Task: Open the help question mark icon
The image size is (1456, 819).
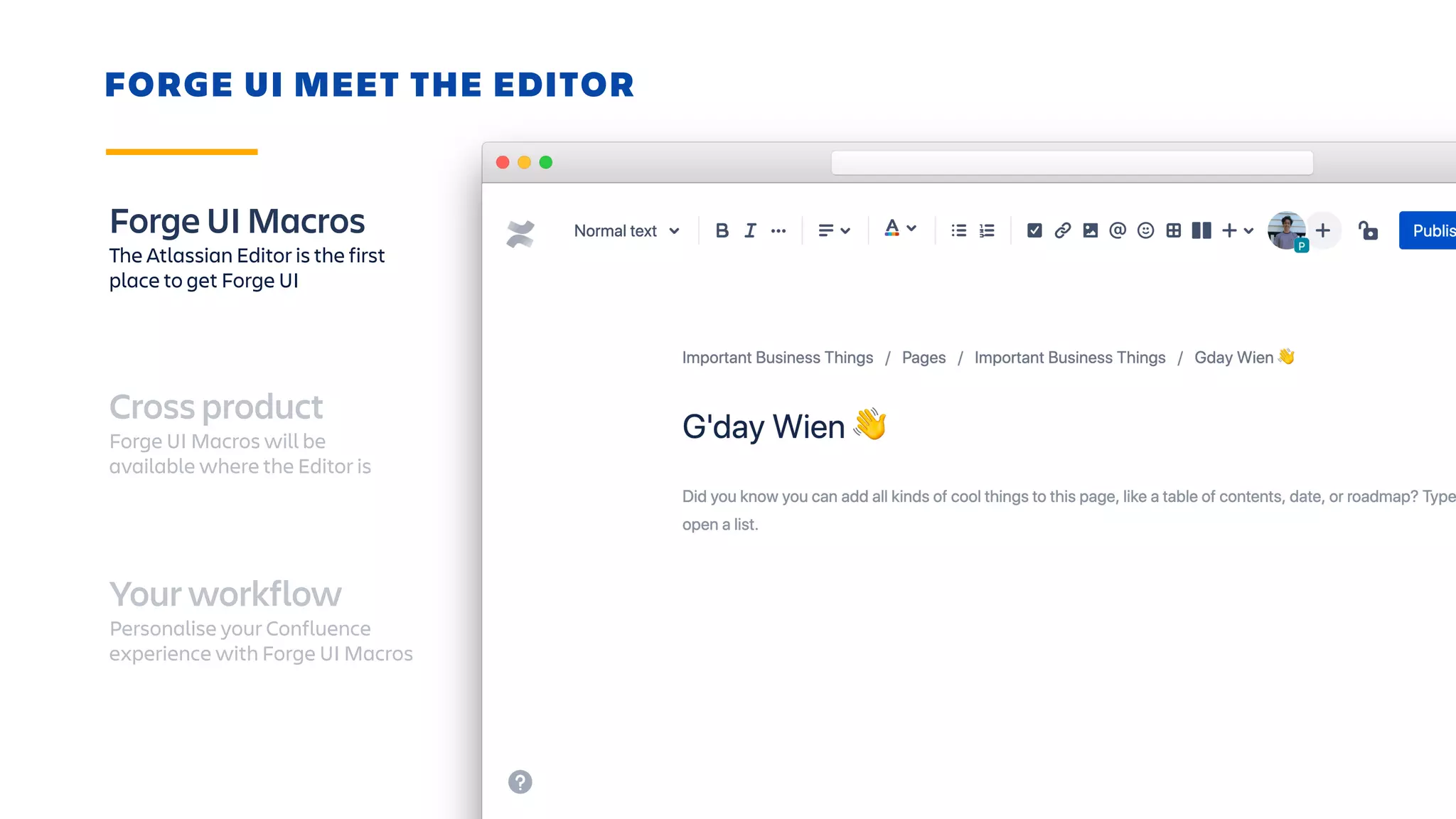Action: tap(520, 782)
